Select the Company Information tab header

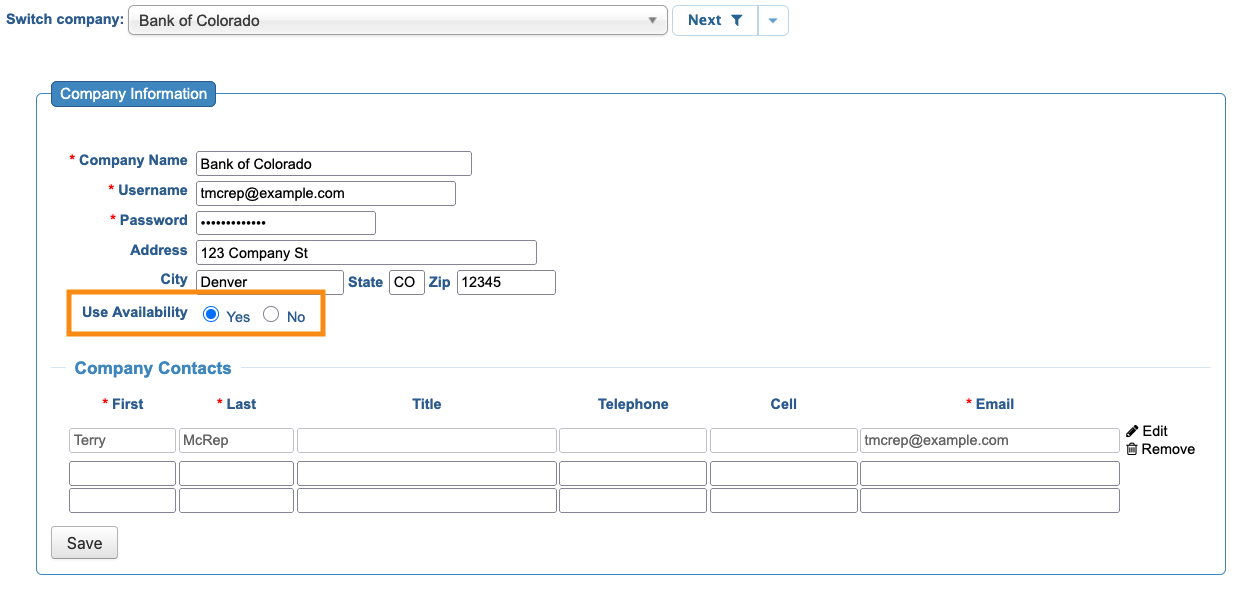pos(133,94)
